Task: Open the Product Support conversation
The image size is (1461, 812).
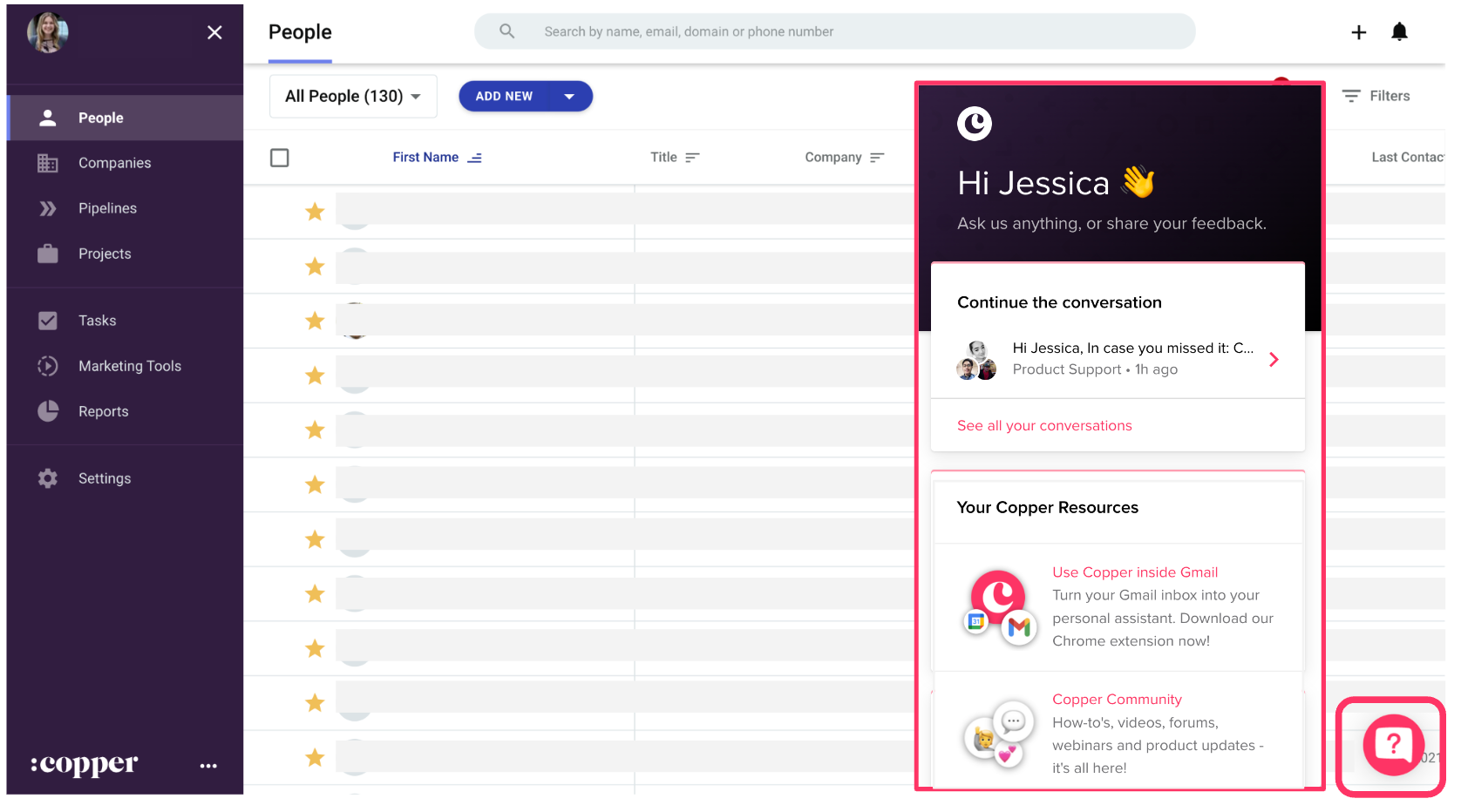Action: pos(1118,359)
